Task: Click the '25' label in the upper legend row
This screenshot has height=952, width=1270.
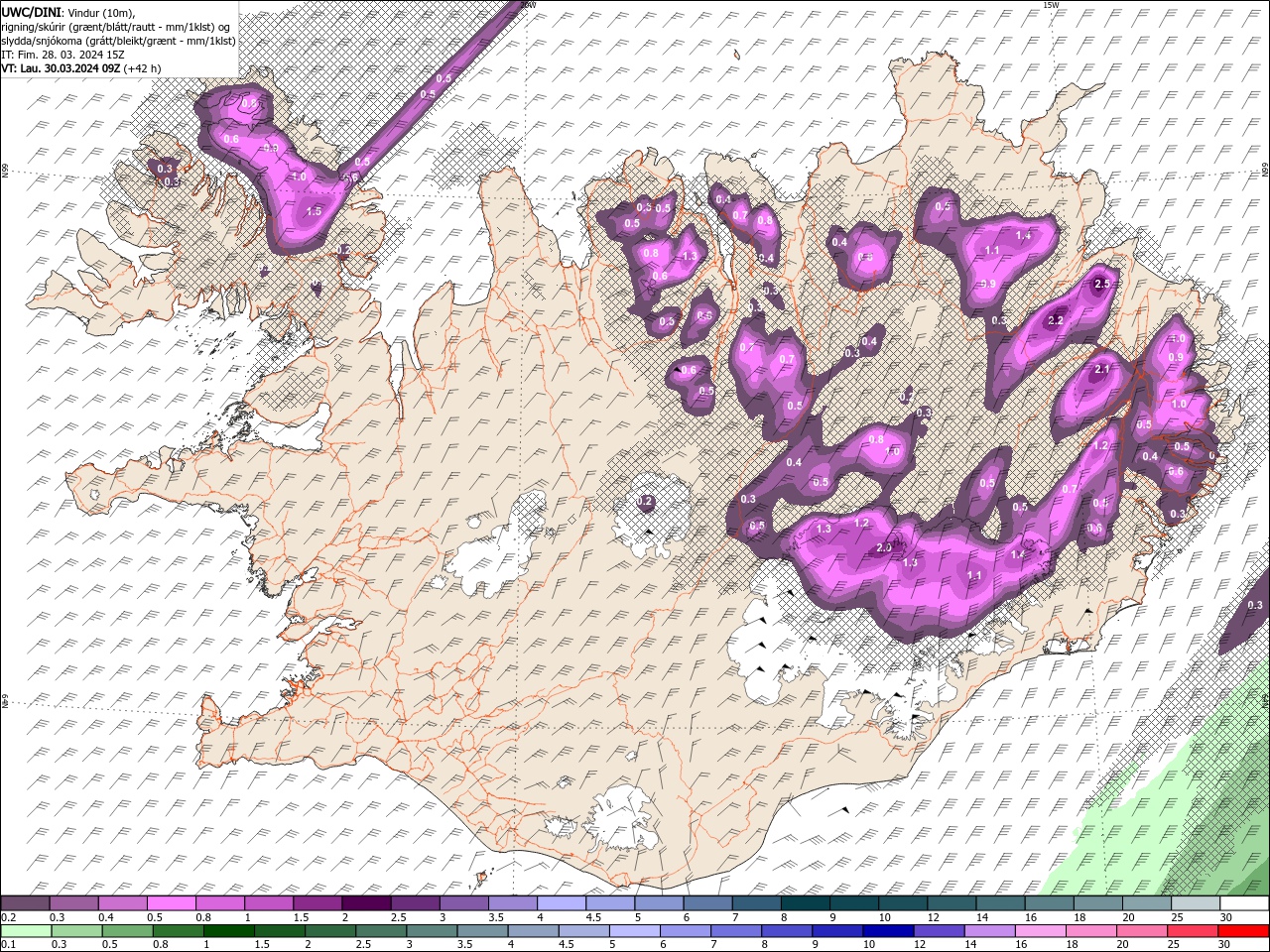Action: pos(1177,917)
